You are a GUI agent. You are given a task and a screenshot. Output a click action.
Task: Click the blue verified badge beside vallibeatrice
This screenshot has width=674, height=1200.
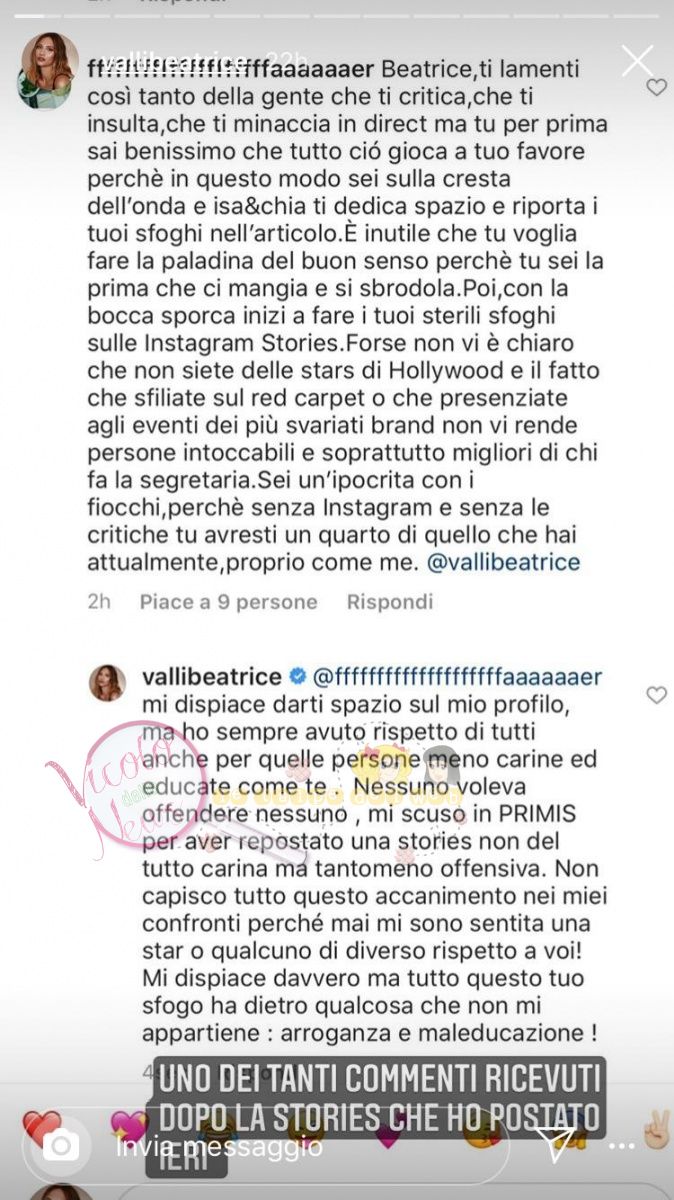pos(298,677)
